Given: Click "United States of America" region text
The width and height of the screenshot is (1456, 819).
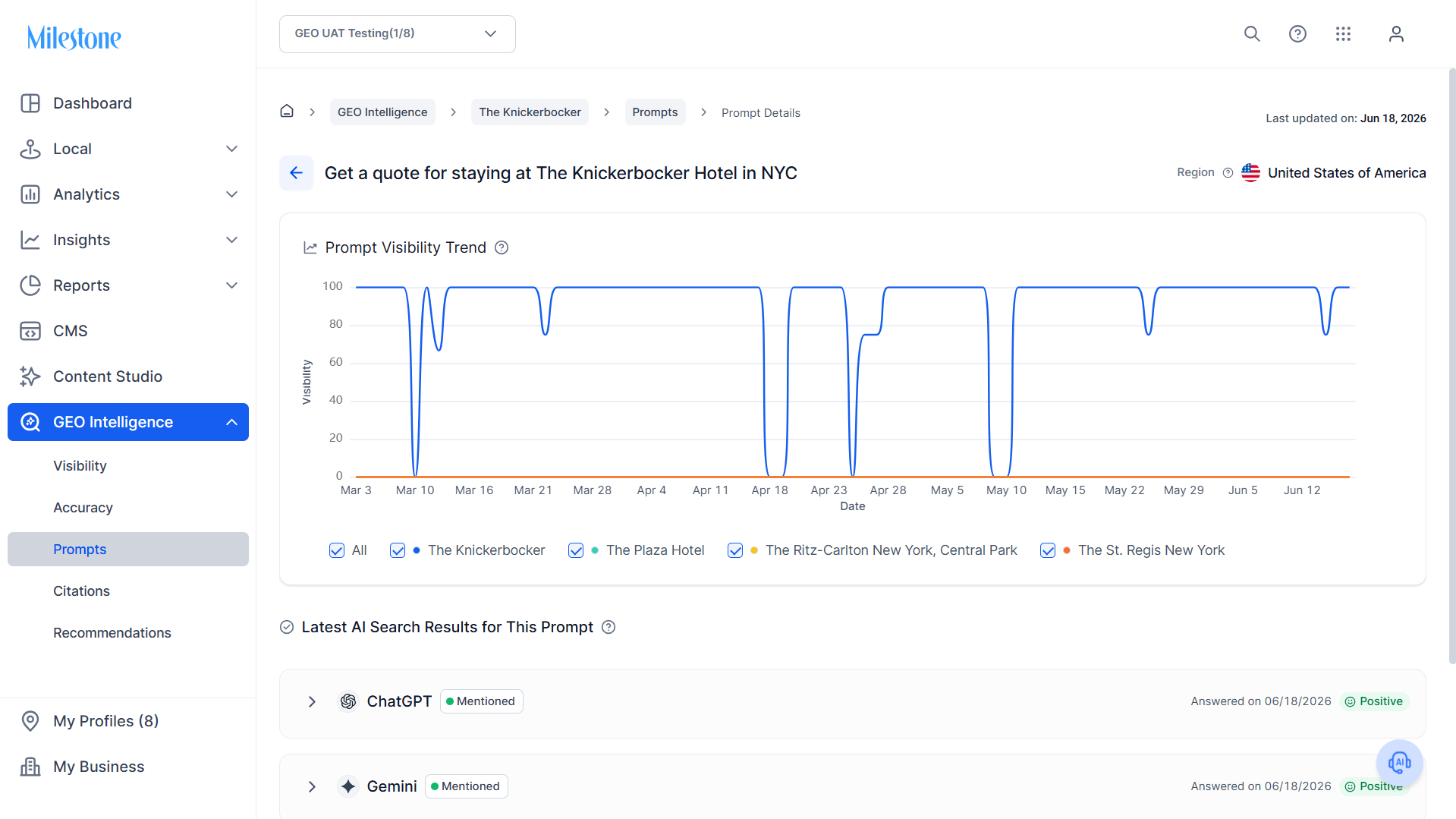Looking at the screenshot, I should pos(1347,173).
